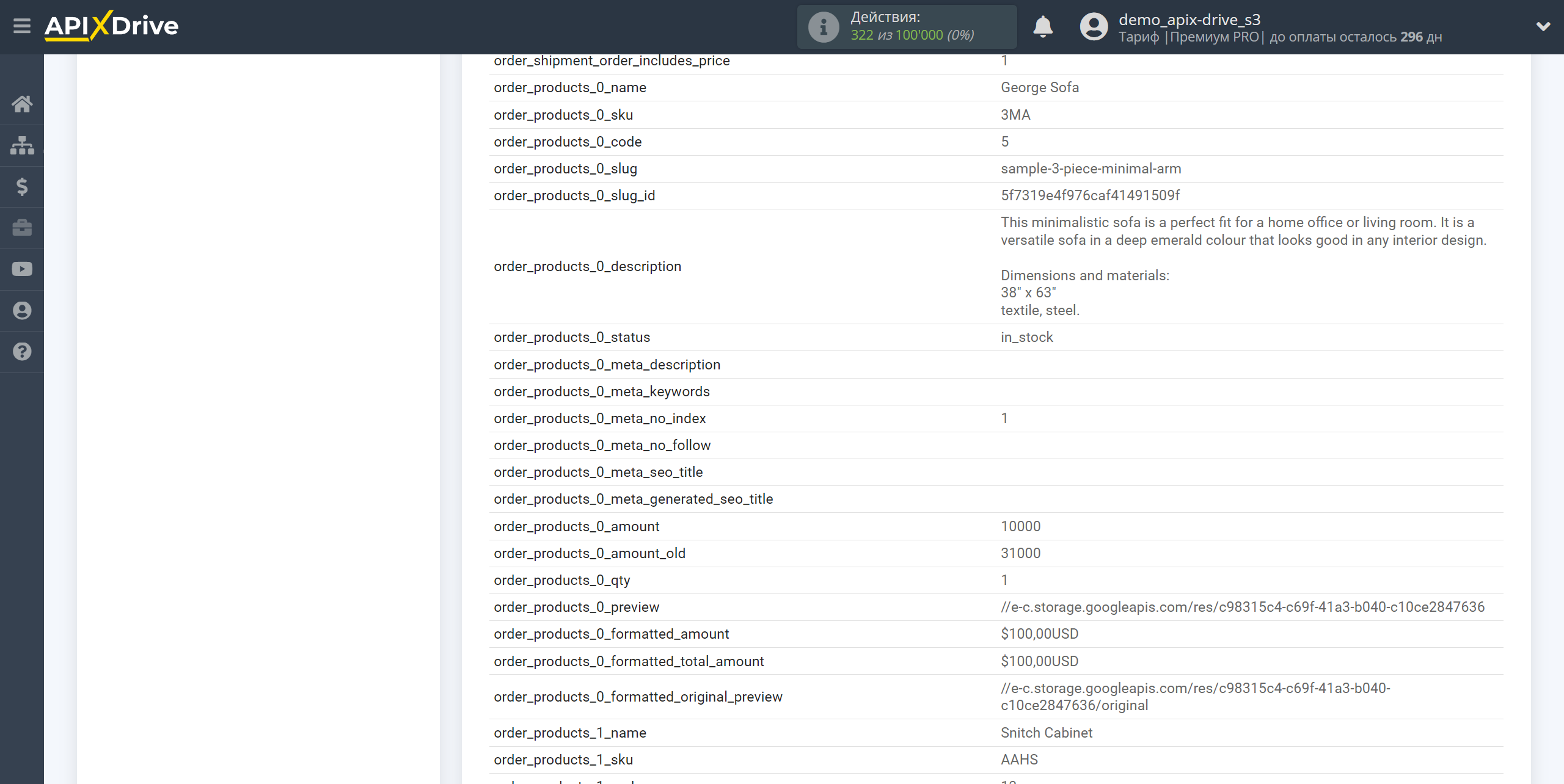
Task: Click the demo_apix-drive_s3 account name
Action: point(1189,20)
